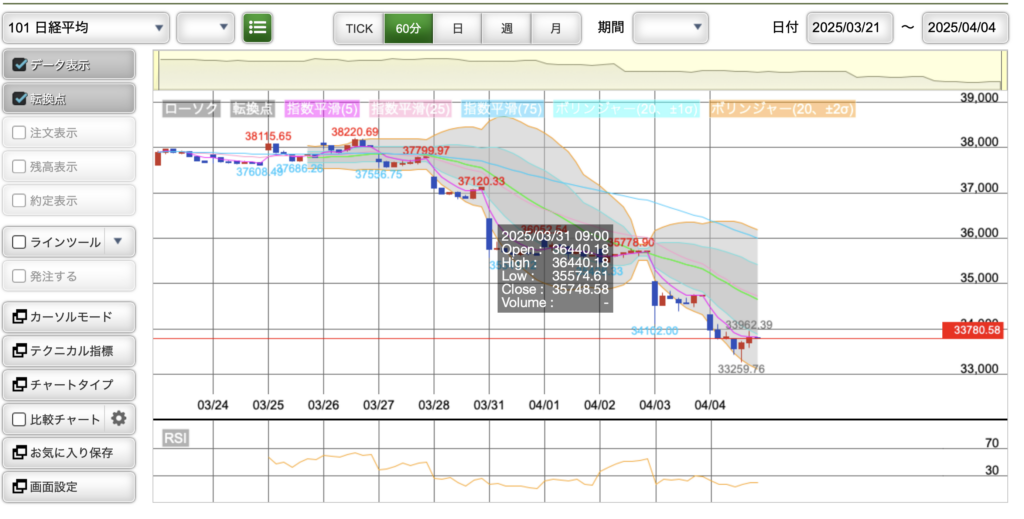This screenshot has height=519, width=1024.
Task: Open チャートタイプ window
Action: point(69,385)
